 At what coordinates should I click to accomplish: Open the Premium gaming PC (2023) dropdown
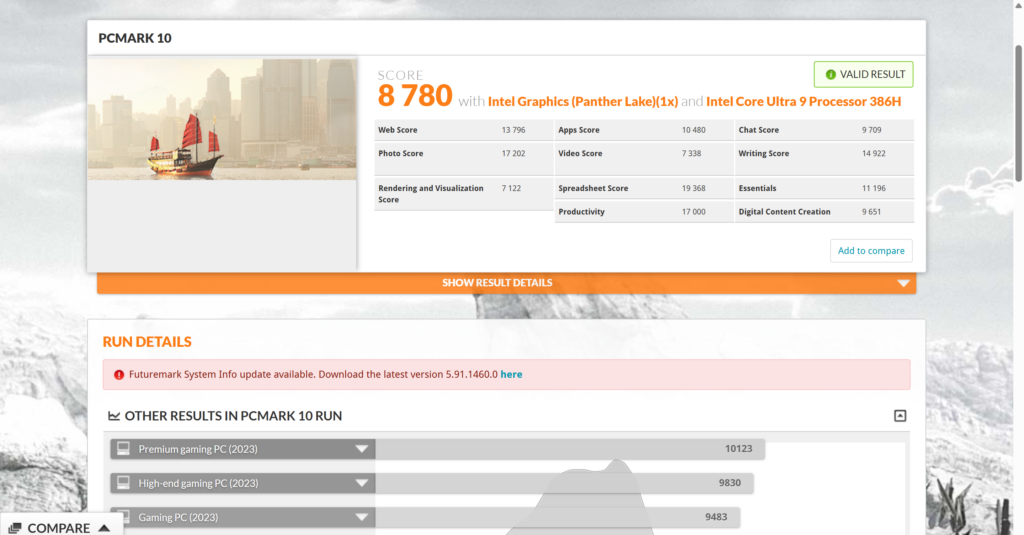(x=361, y=449)
